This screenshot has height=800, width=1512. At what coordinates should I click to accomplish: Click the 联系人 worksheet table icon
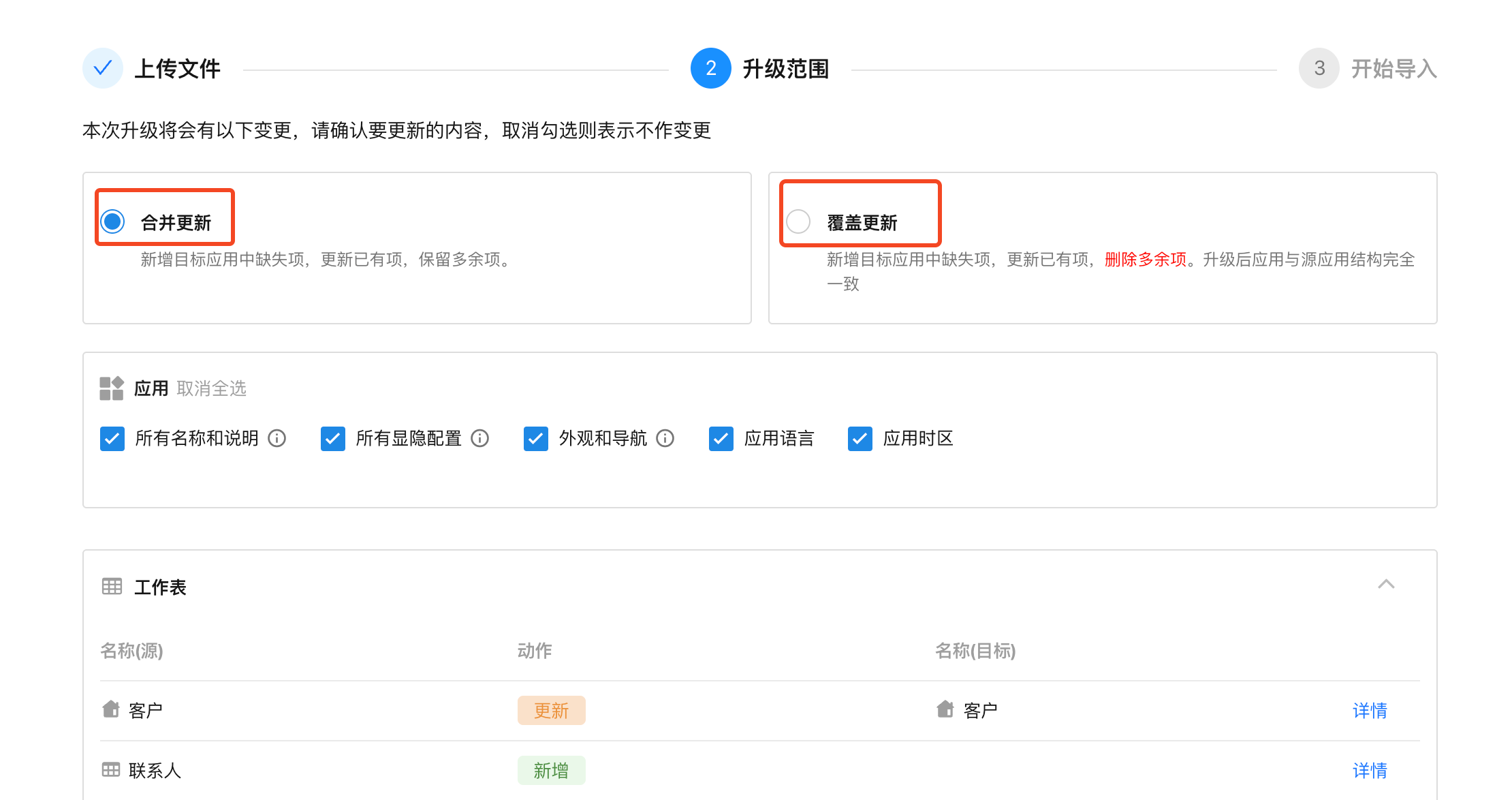click(x=110, y=770)
